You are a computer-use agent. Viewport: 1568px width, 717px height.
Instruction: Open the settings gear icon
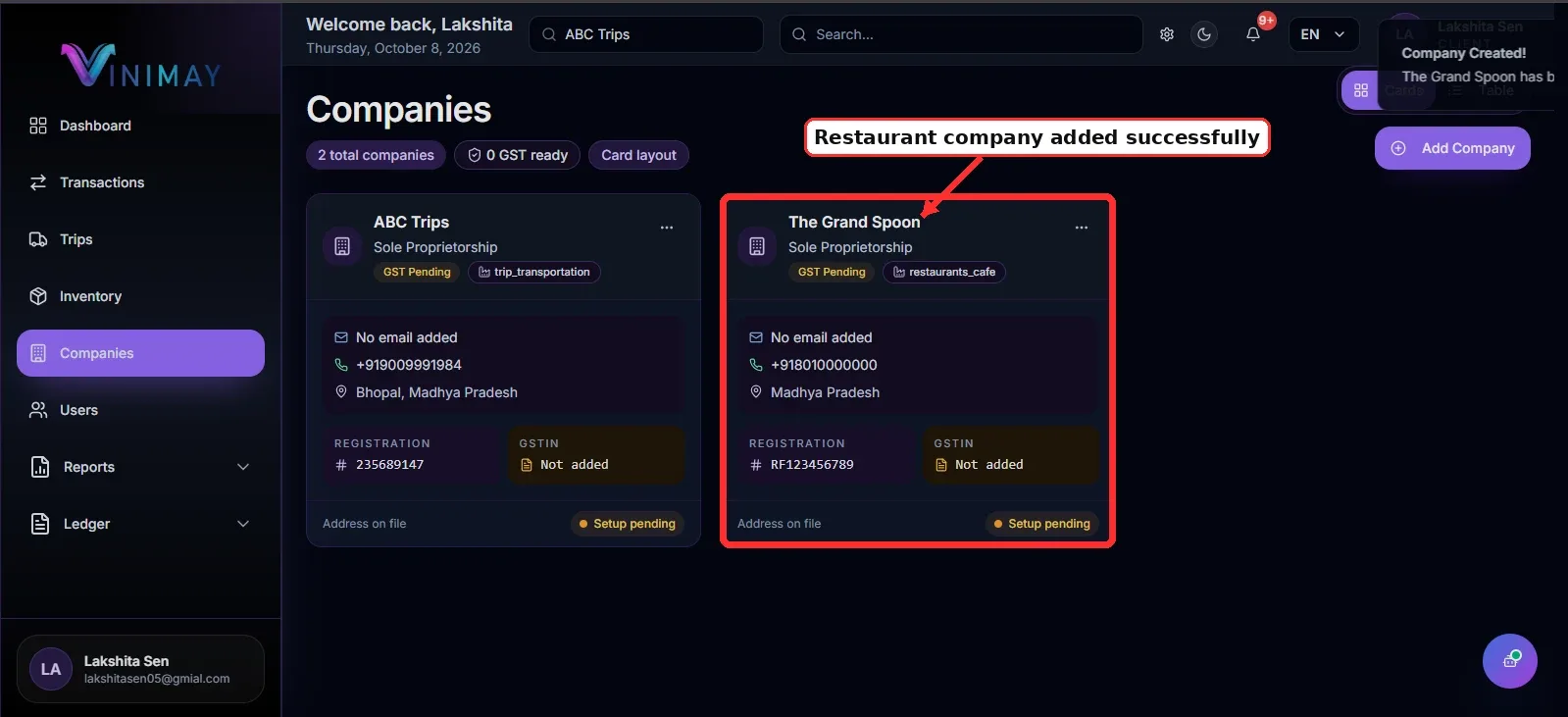tap(1167, 34)
